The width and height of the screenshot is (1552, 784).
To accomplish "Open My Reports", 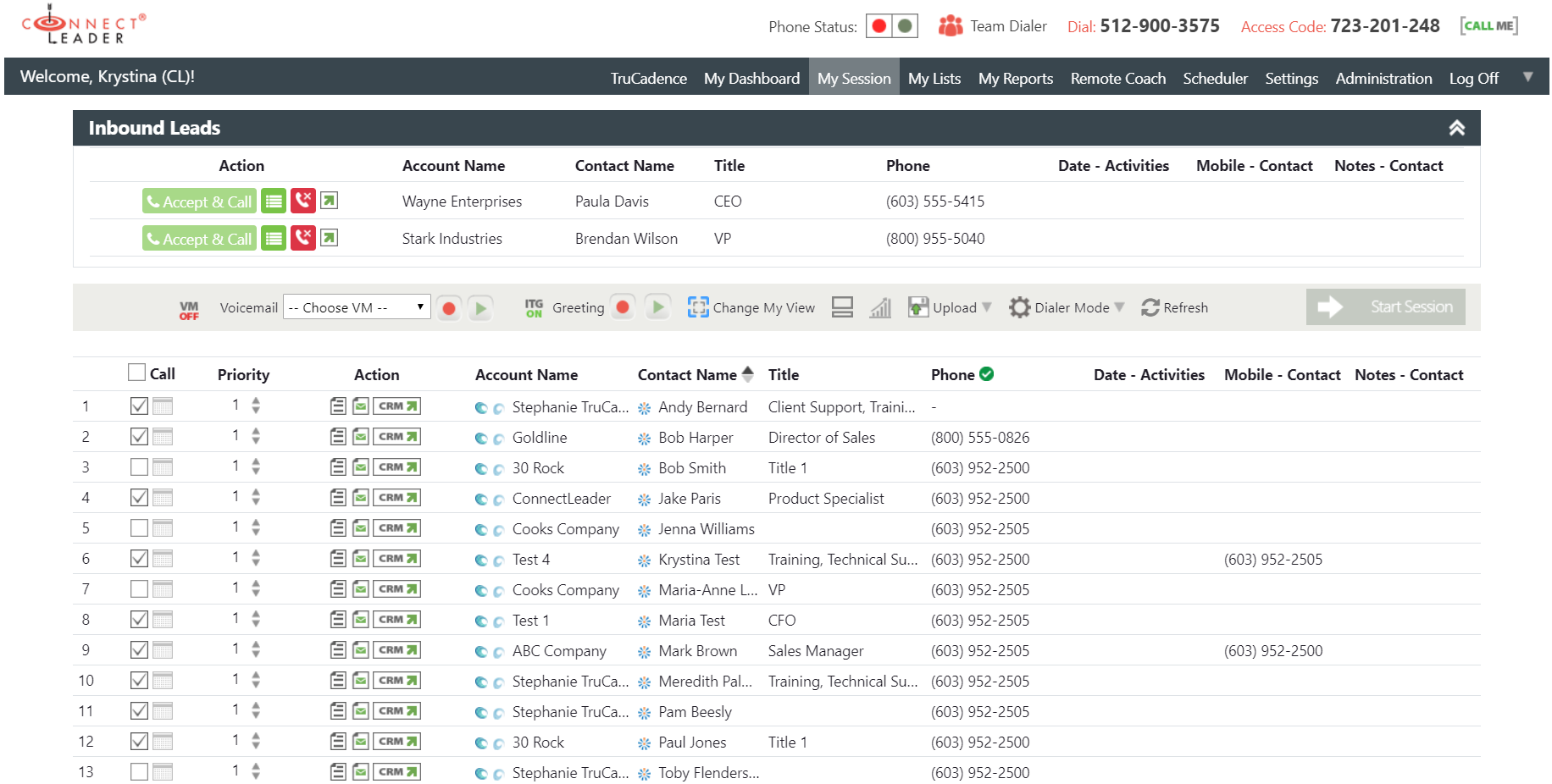I will tap(1015, 78).
